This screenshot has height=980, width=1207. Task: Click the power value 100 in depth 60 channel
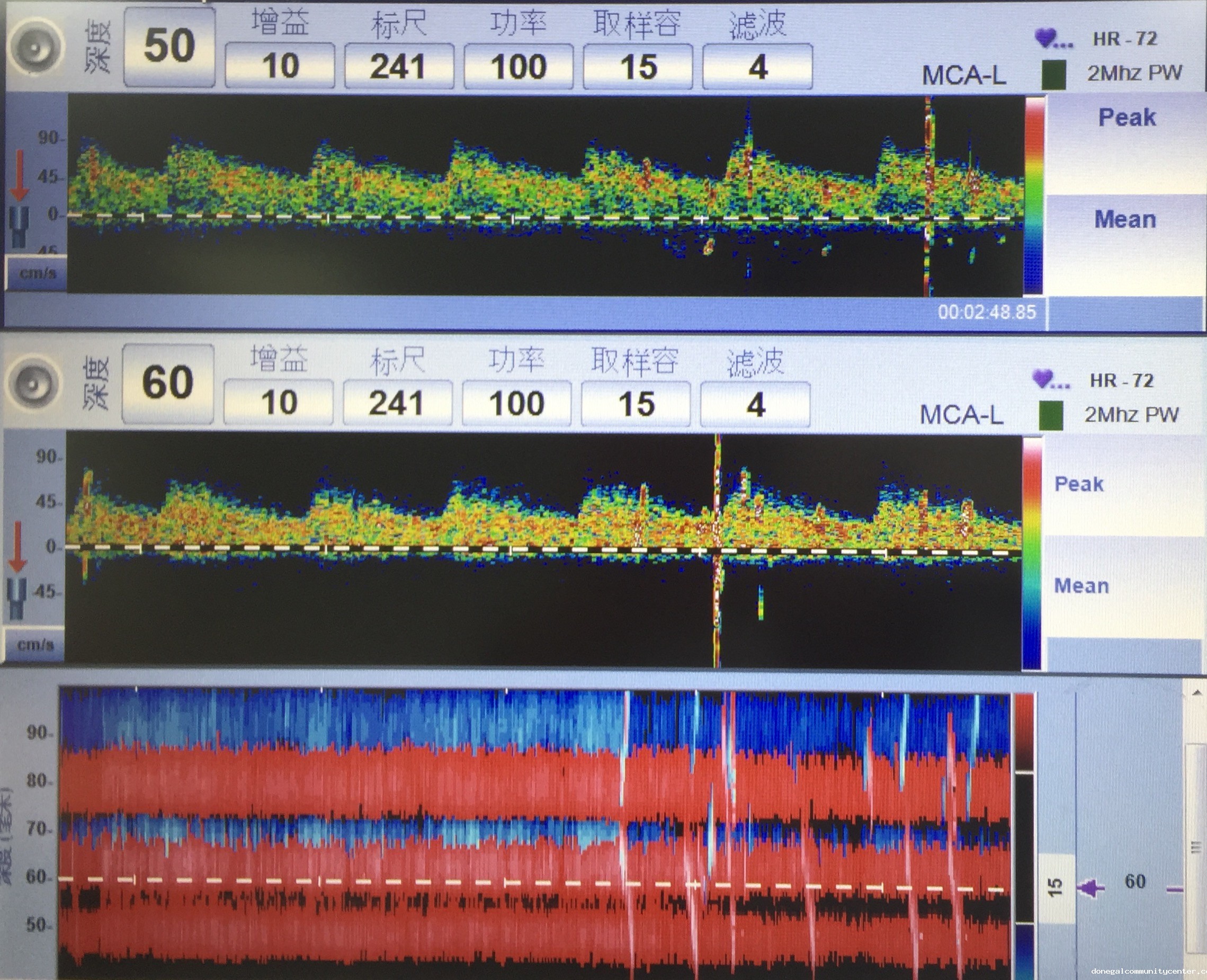(x=517, y=404)
